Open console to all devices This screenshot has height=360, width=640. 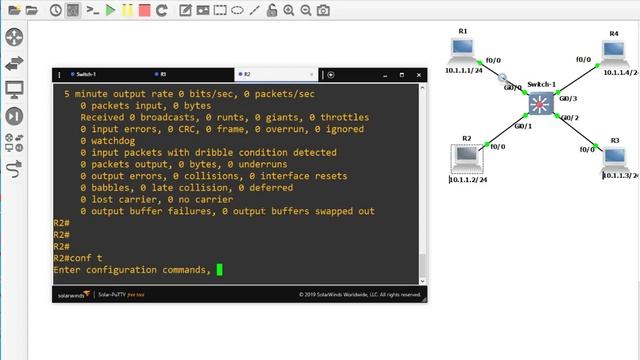coord(93,10)
